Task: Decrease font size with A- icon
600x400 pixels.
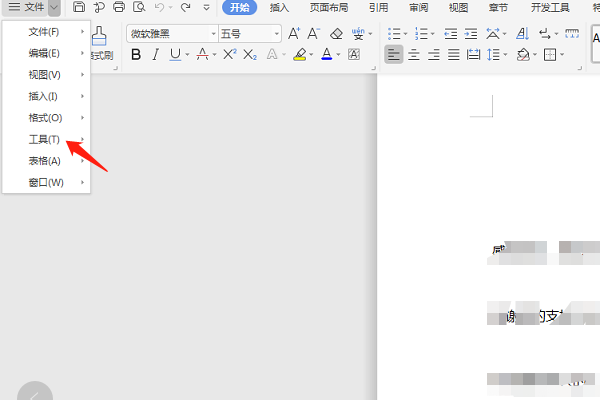Action: click(314, 34)
